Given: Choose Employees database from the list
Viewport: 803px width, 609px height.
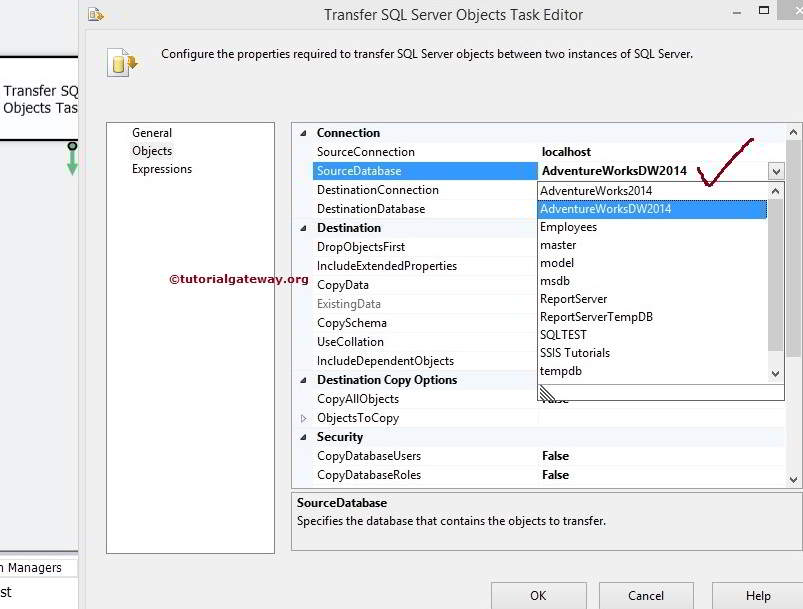Looking at the screenshot, I should [652, 227].
